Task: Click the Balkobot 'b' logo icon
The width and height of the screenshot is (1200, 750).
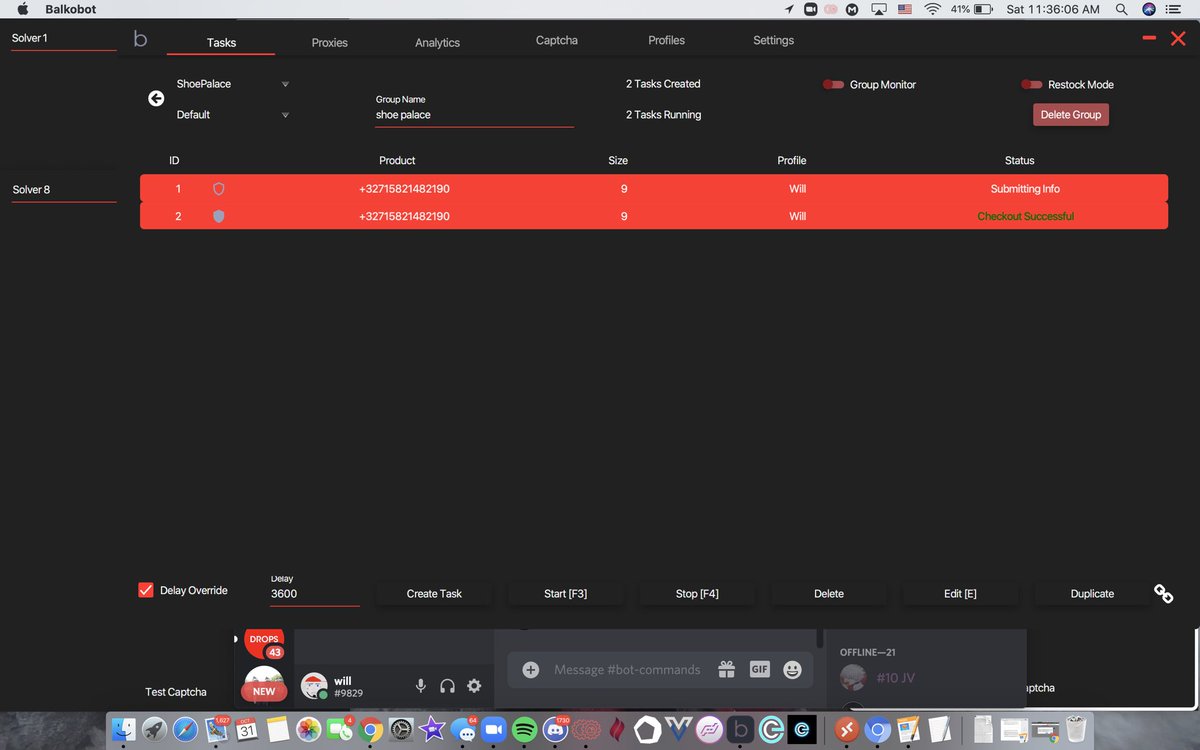Action: 140,40
